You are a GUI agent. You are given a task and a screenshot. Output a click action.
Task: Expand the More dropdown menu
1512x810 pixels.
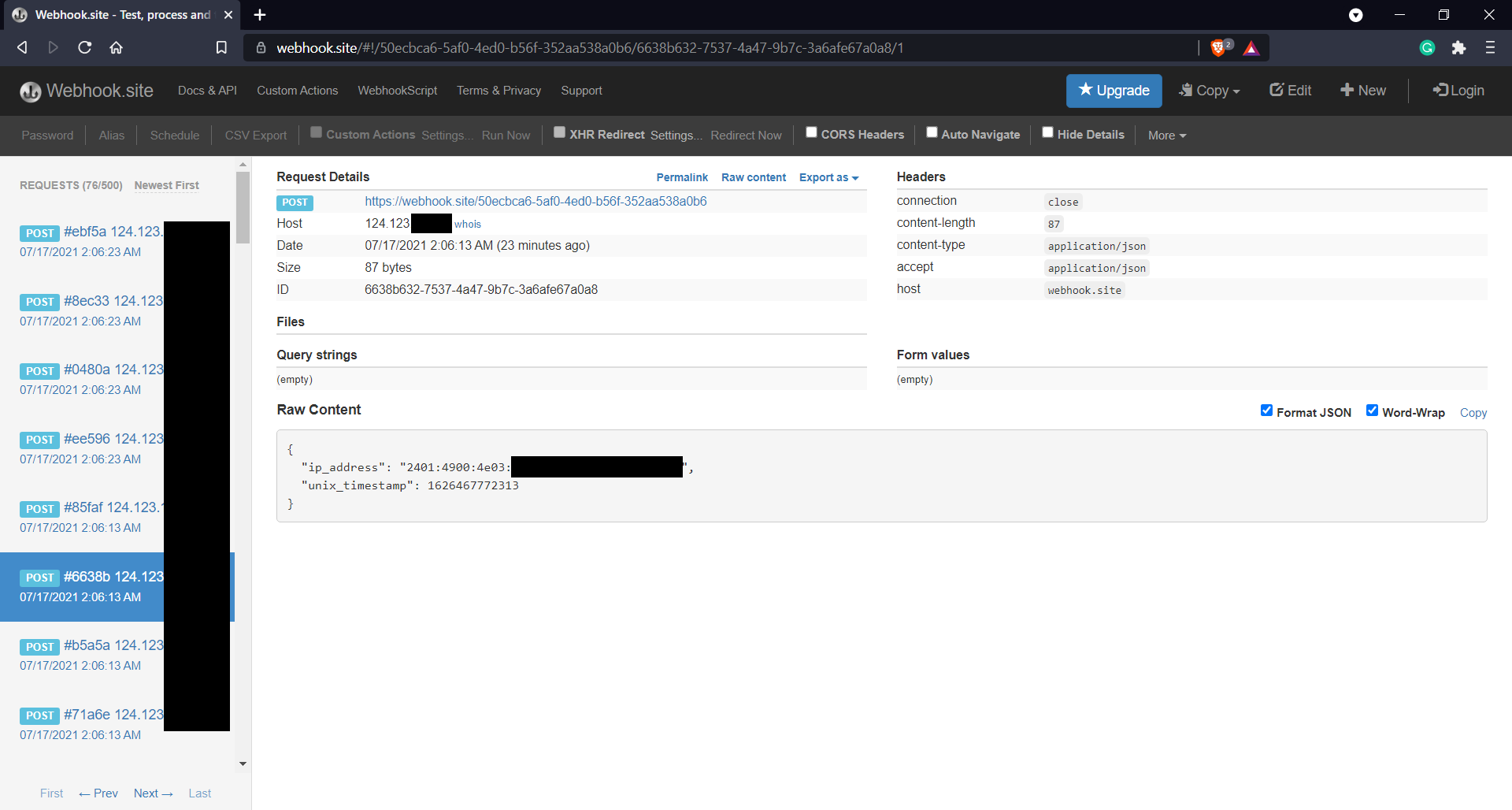point(1167,136)
